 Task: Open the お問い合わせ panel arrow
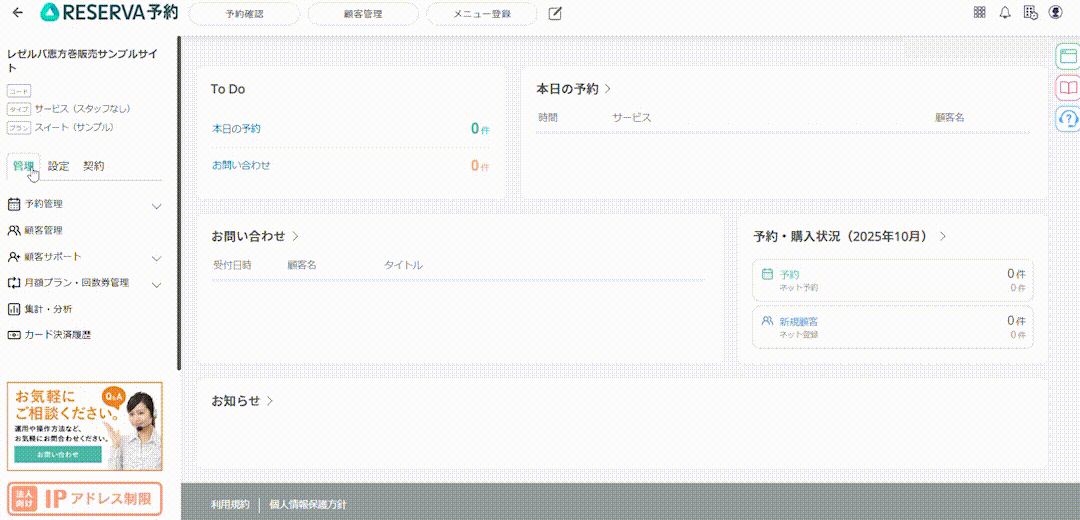295,236
